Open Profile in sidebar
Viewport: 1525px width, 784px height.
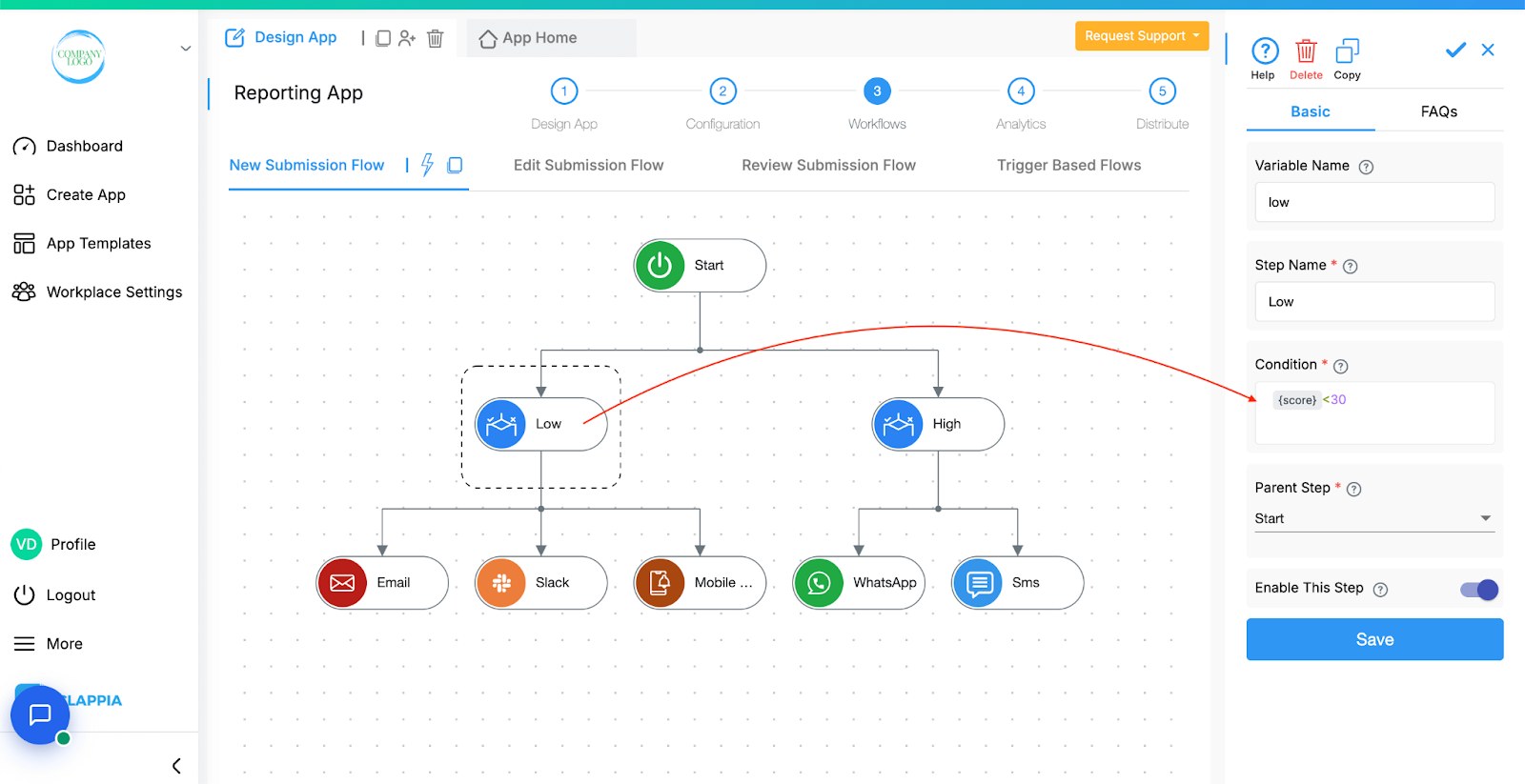tap(53, 544)
